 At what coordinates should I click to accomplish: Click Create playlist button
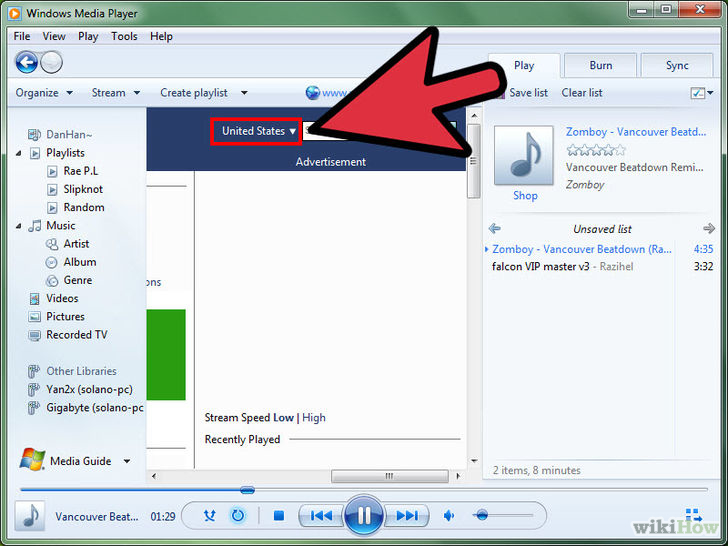pyautogui.click(x=194, y=93)
